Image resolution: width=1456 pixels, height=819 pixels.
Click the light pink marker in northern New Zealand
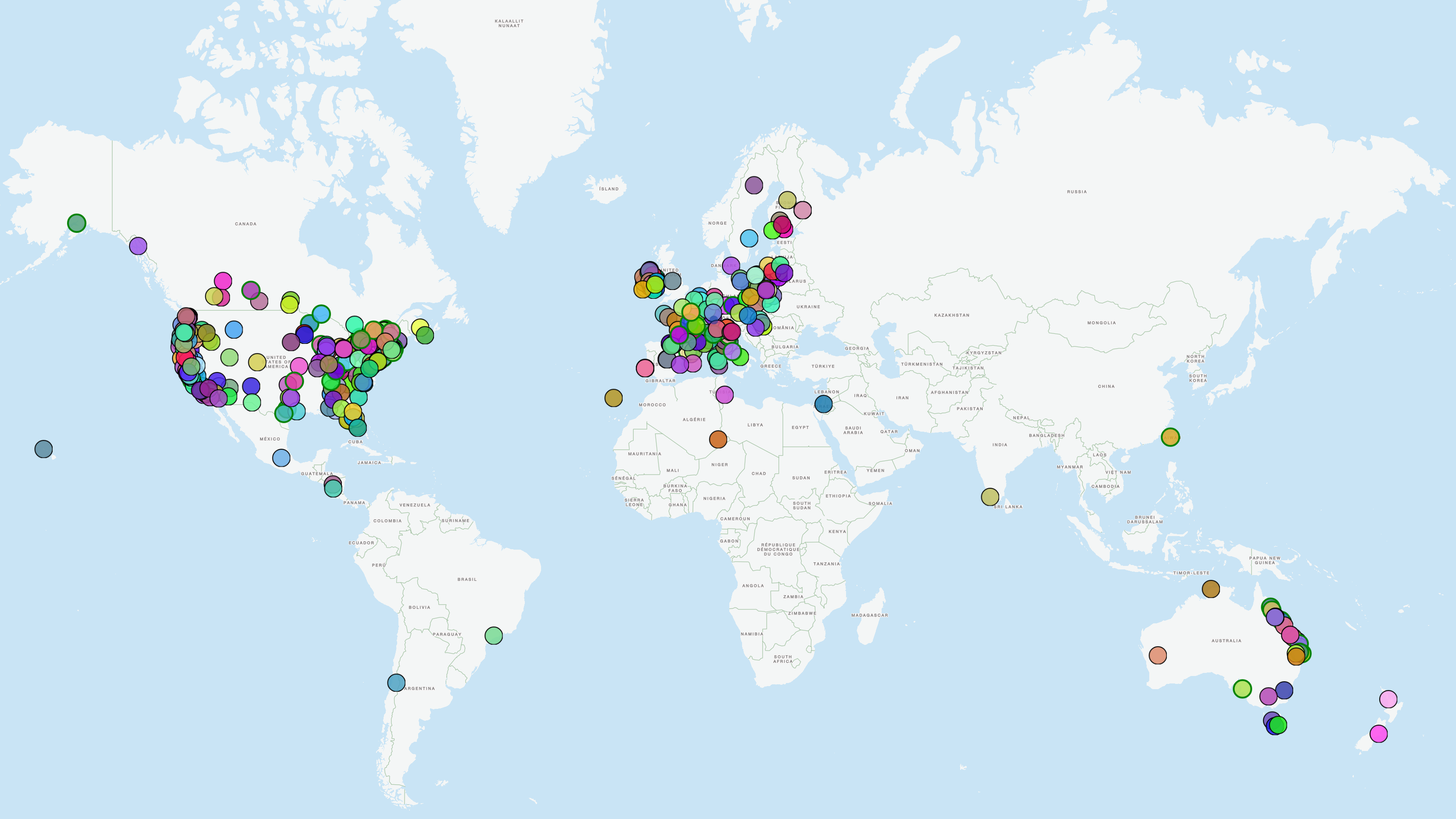coord(1388,699)
